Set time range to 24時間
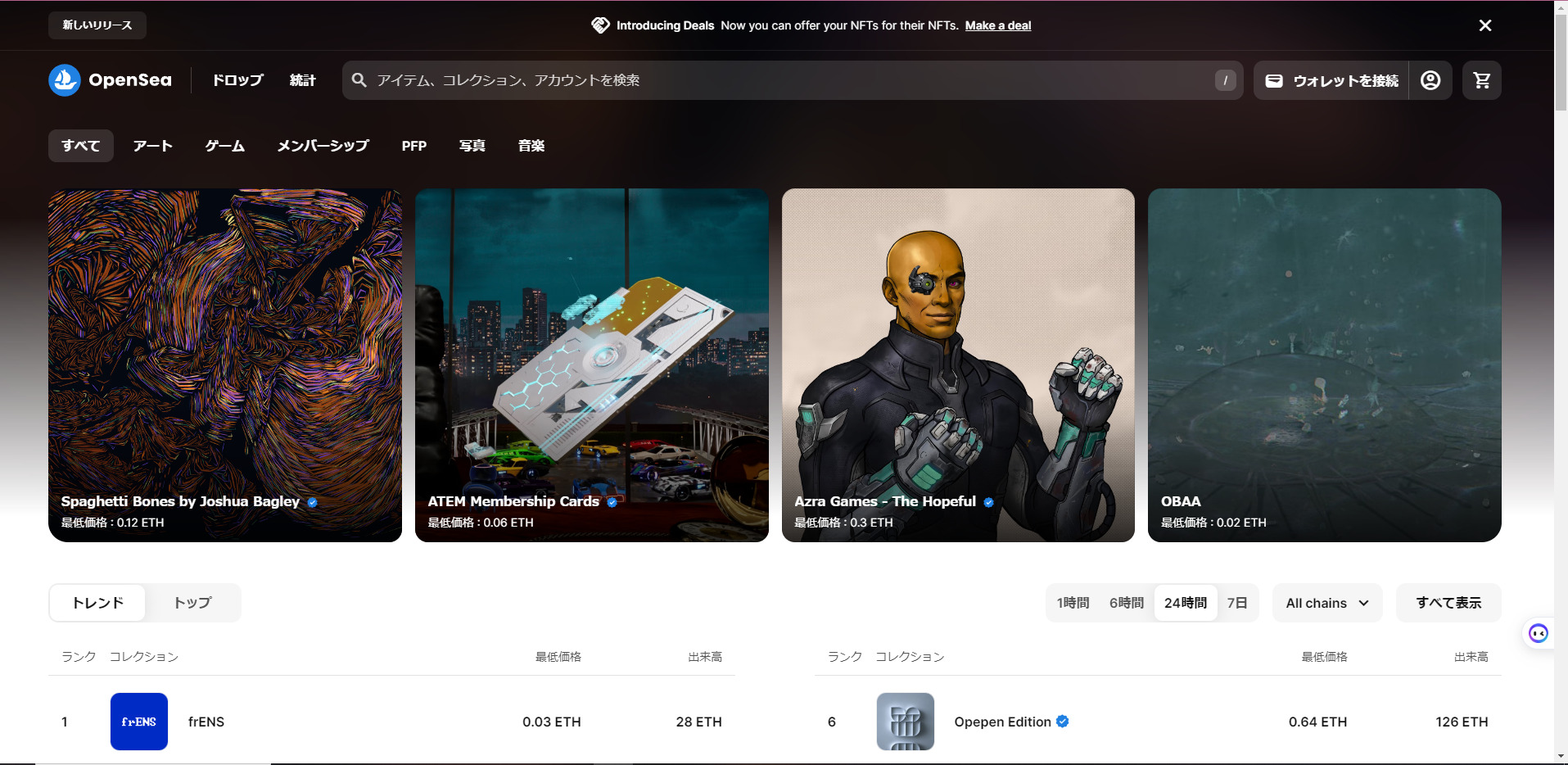1568x765 pixels. [1186, 603]
